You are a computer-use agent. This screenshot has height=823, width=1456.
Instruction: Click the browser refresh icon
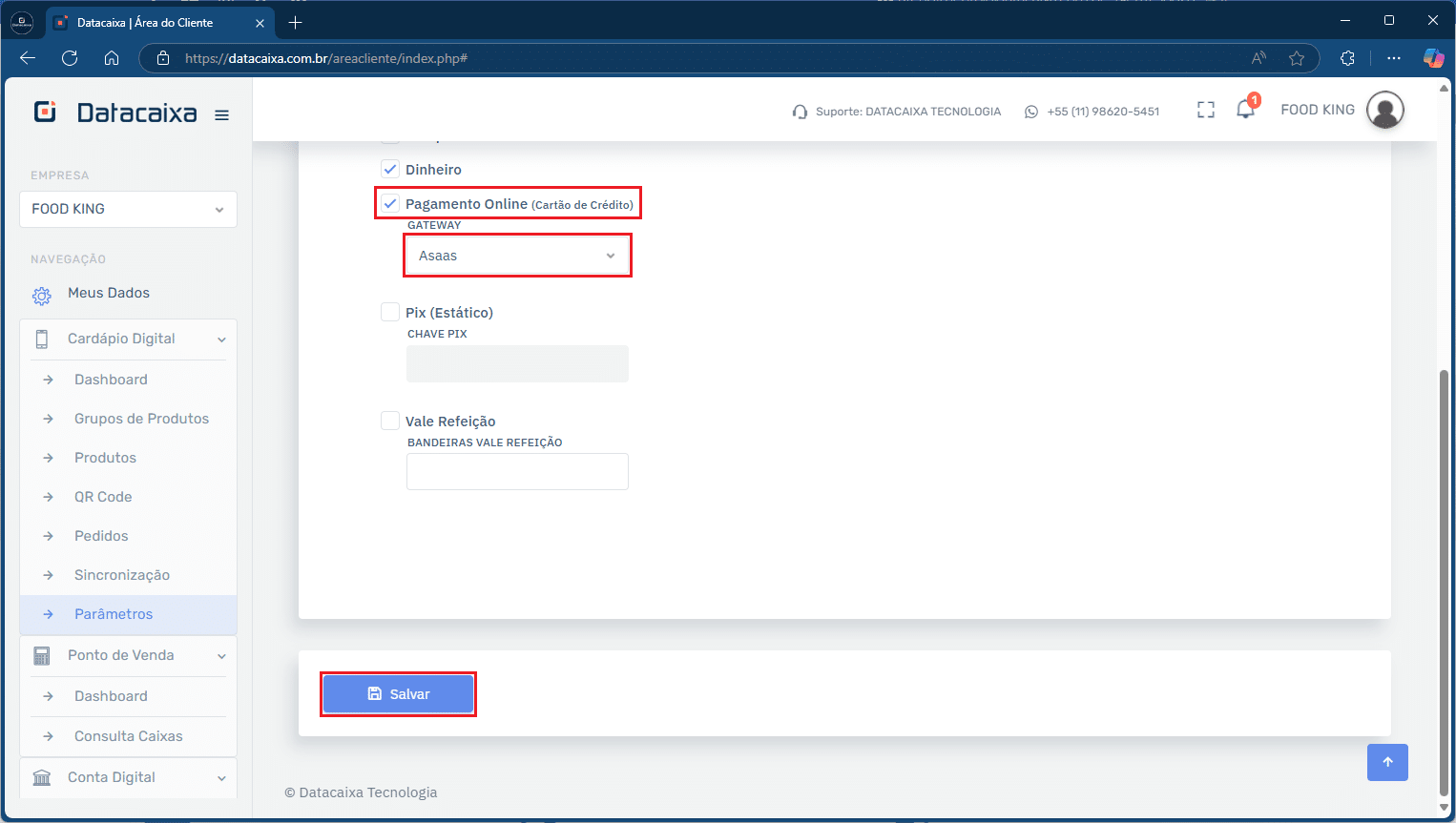click(x=70, y=58)
